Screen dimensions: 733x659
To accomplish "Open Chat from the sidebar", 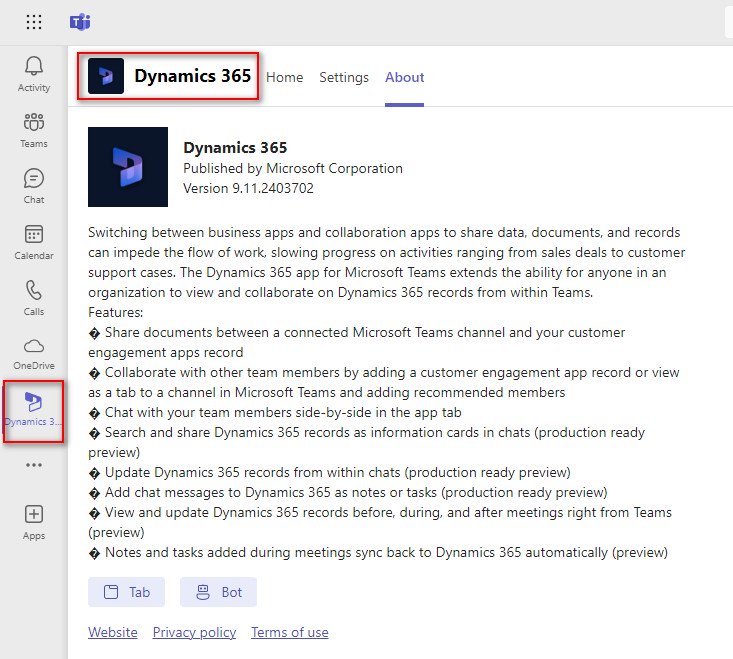I will [34, 186].
